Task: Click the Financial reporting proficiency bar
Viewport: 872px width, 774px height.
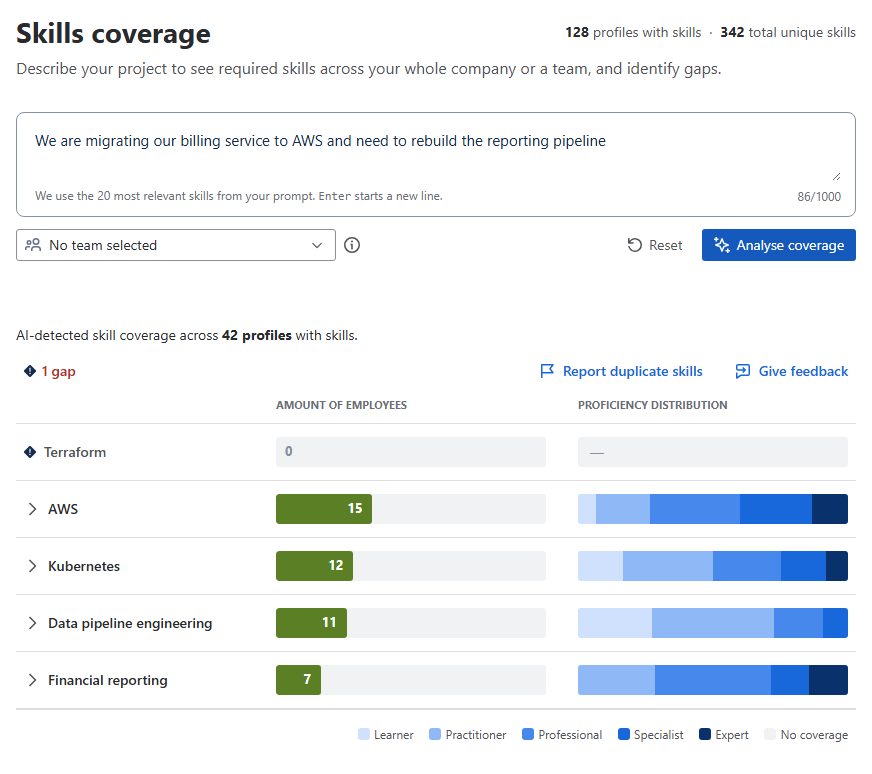Action: tap(712, 680)
